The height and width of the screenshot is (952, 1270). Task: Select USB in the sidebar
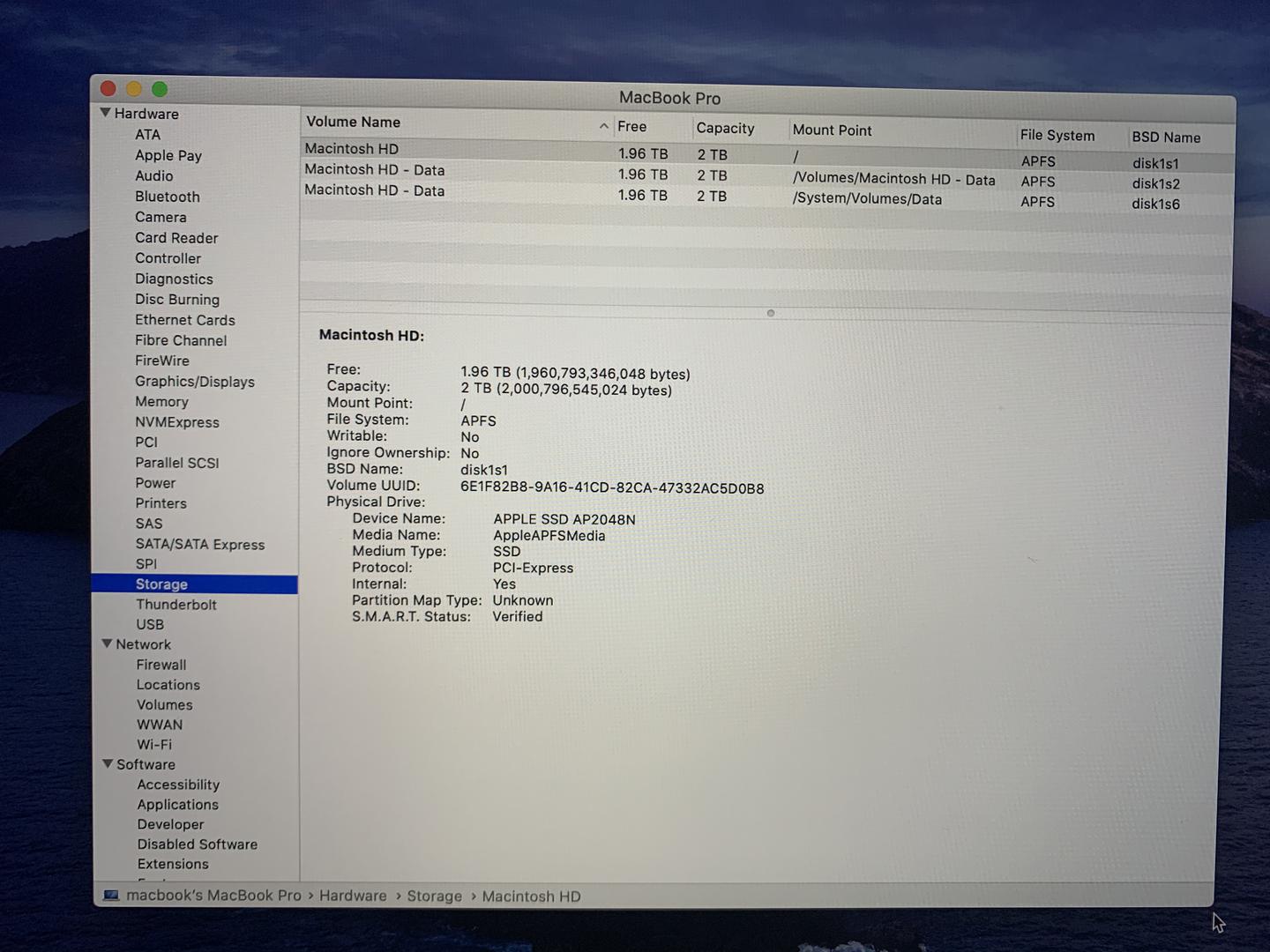click(150, 624)
